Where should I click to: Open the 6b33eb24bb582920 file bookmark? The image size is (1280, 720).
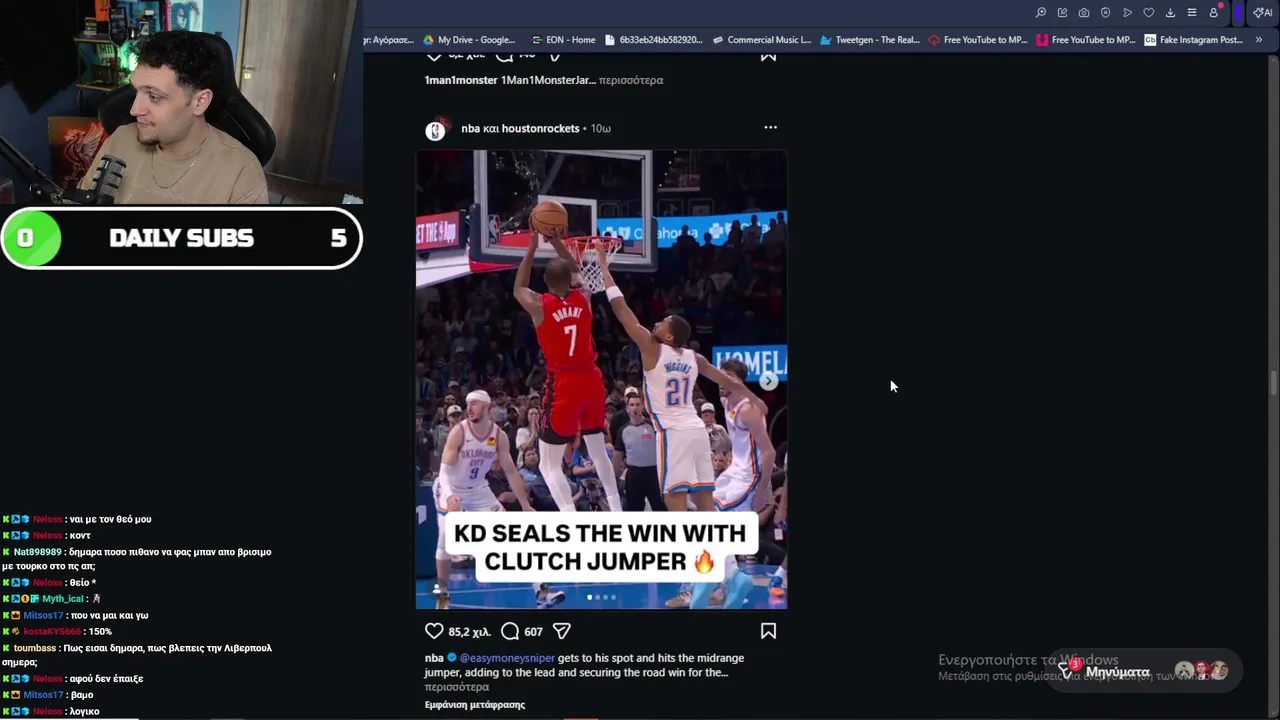pyautogui.click(x=654, y=40)
